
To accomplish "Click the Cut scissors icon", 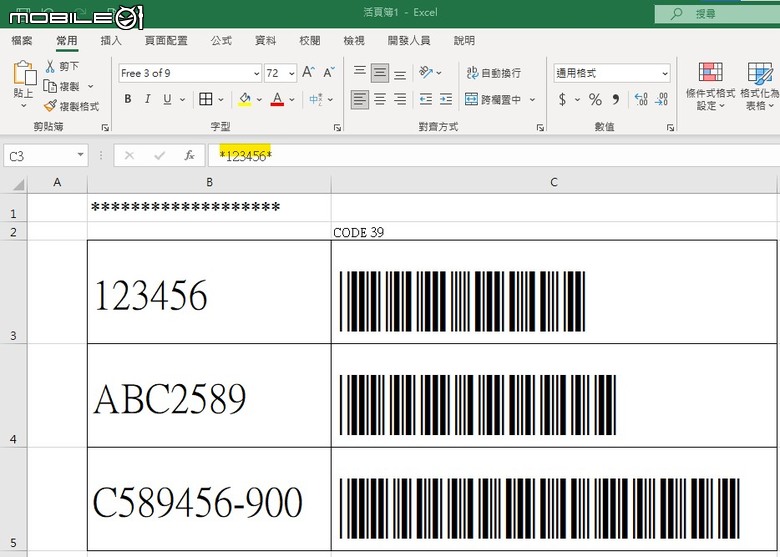I will pyautogui.click(x=50, y=66).
